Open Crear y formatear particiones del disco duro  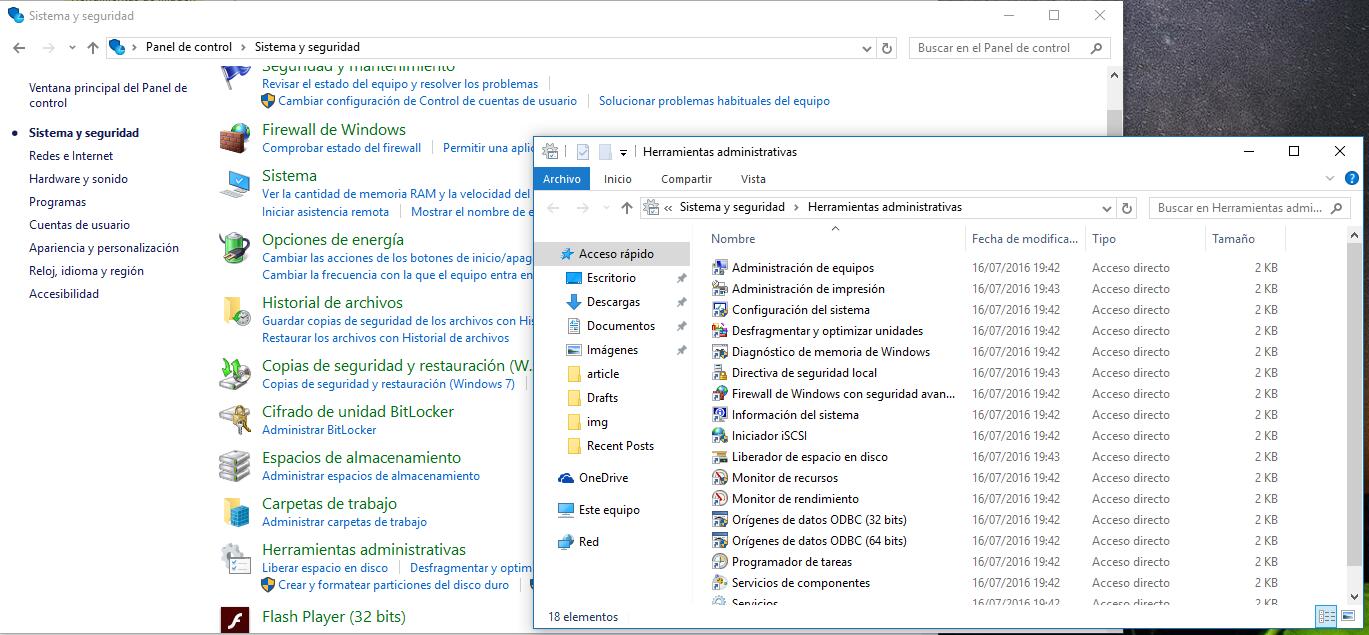point(393,585)
